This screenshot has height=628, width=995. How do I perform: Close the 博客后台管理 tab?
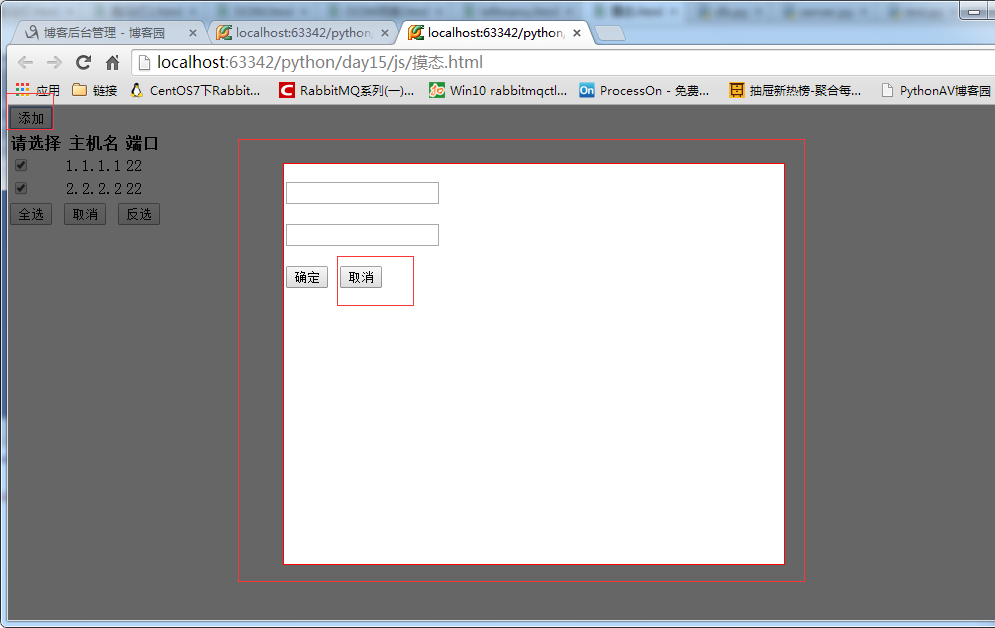(x=193, y=33)
